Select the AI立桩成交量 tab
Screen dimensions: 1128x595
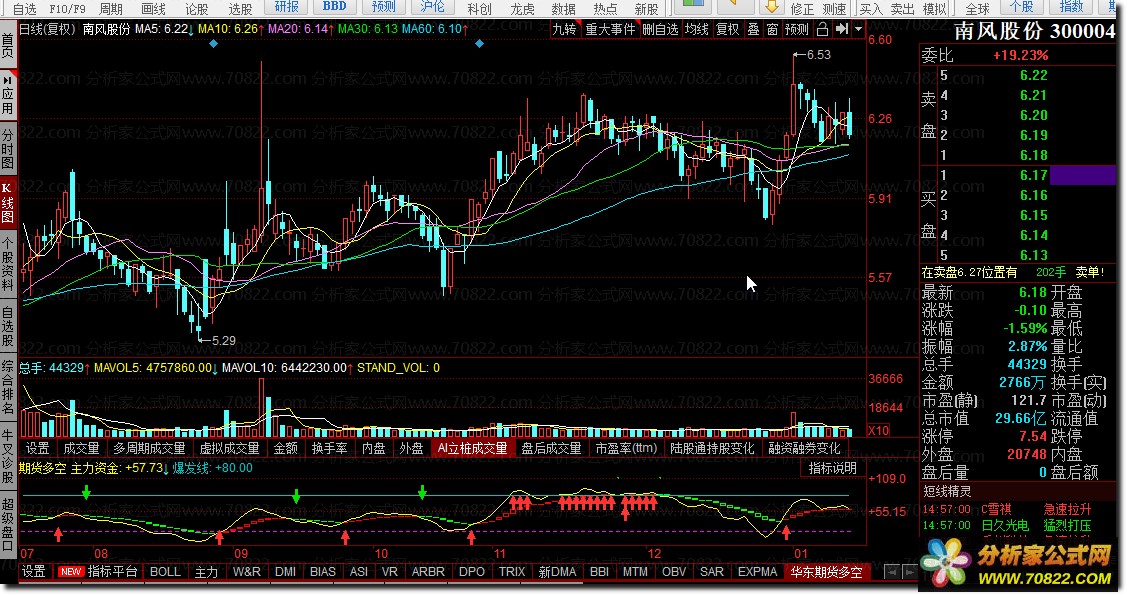point(473,448)
